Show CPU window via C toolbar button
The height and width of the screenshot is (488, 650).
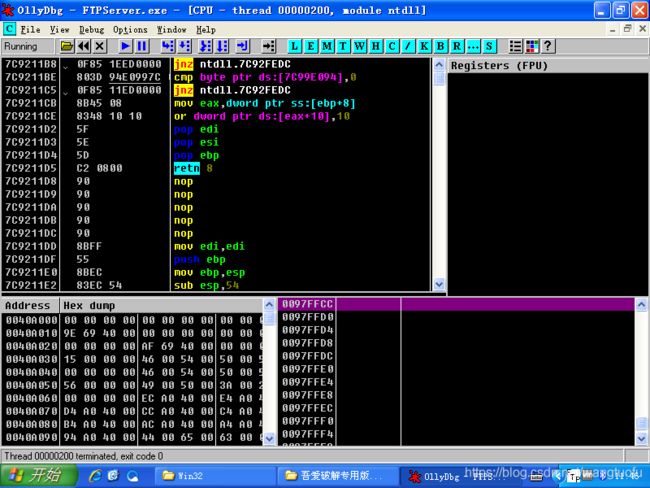[391, 46]
